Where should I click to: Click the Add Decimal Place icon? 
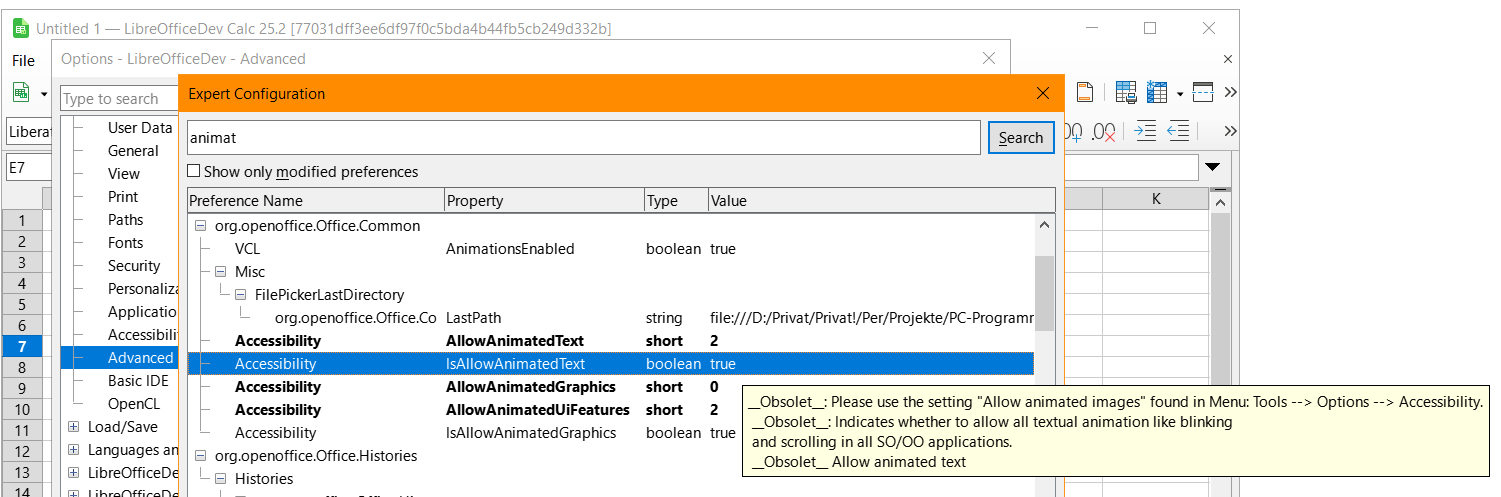pos(1074,131)
